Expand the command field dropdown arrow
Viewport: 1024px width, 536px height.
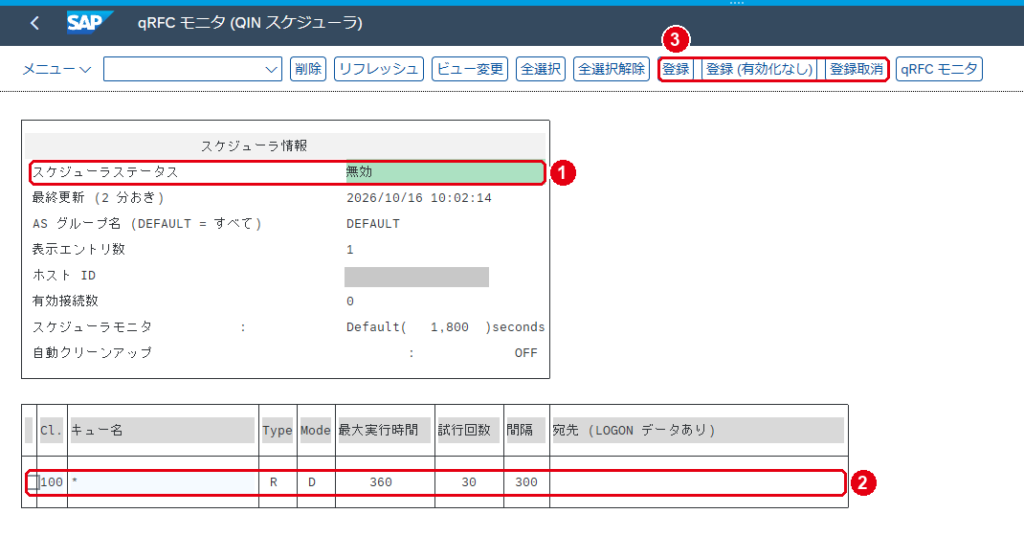tap(271, 69)
